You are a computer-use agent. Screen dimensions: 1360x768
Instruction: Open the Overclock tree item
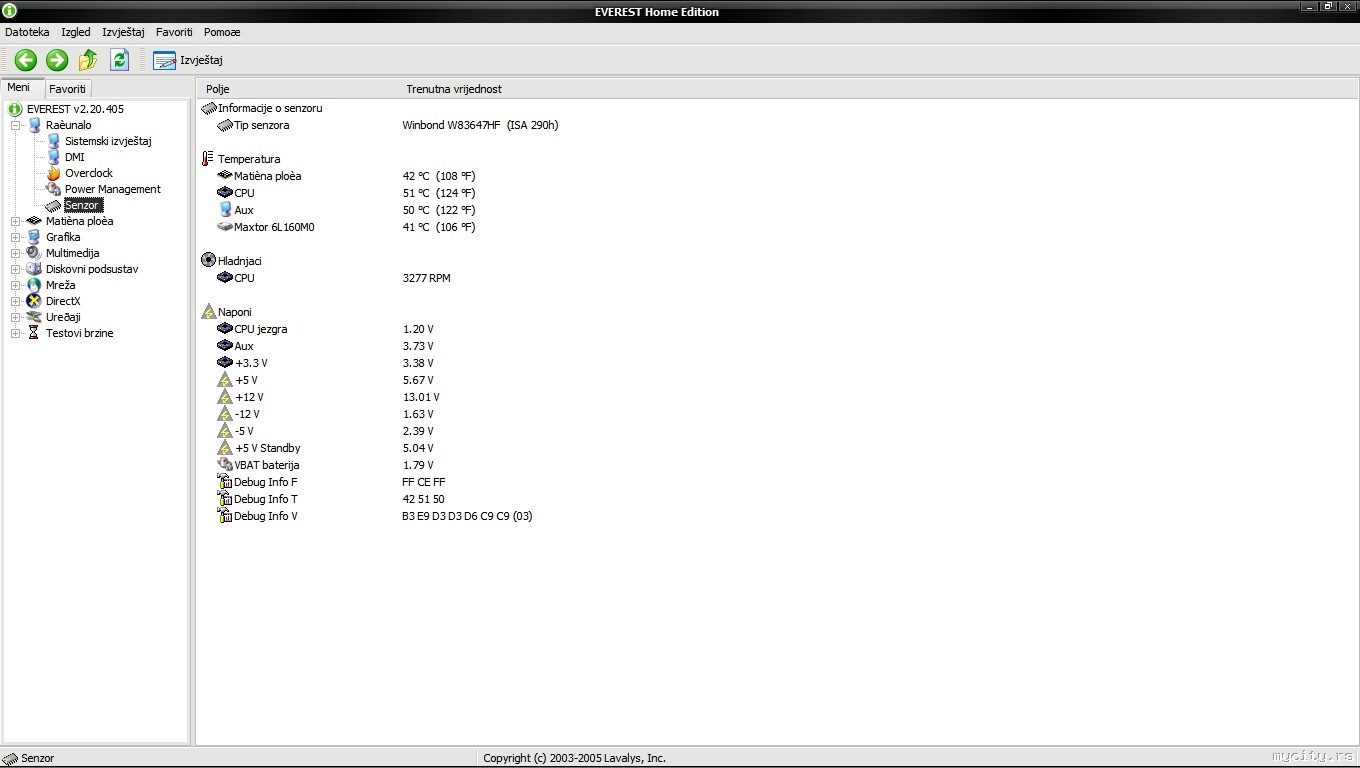pos(89,173)
